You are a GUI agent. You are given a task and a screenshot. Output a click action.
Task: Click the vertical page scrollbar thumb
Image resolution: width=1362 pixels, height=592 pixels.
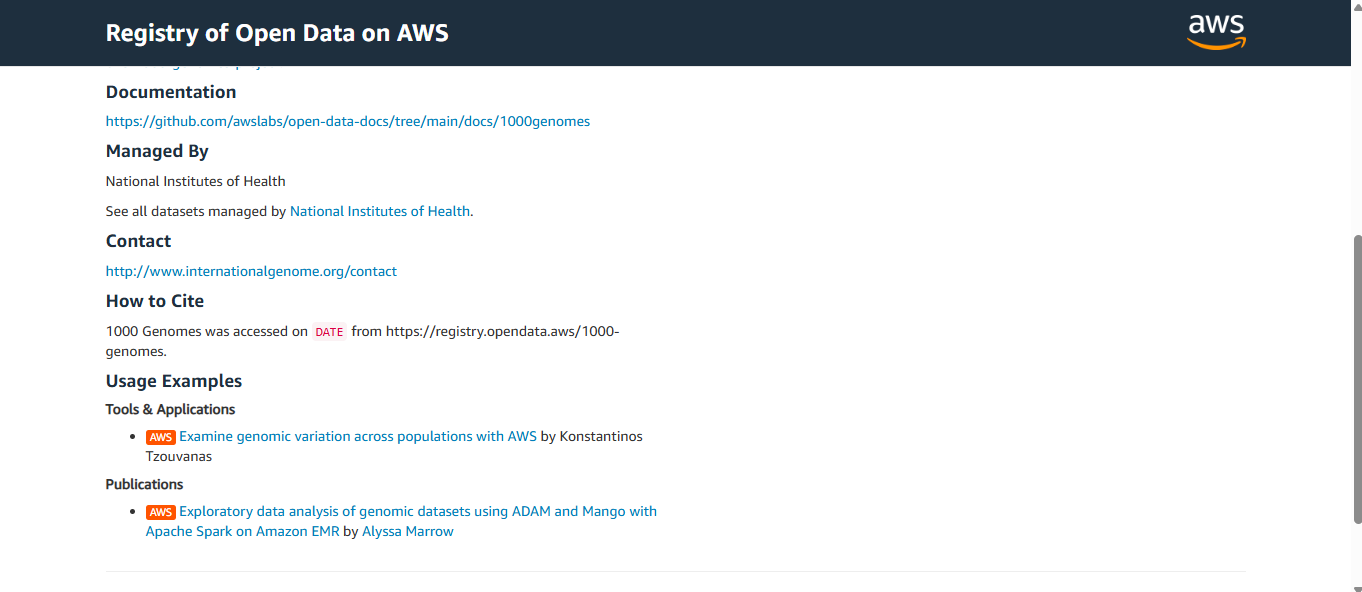pos(1356,379)
